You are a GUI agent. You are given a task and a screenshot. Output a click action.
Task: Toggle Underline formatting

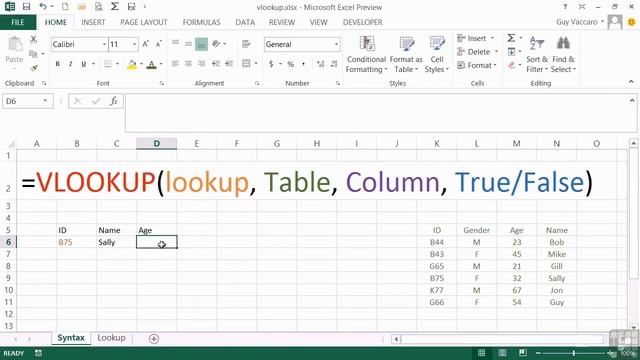pyautogui.click(x=84, y=64)
